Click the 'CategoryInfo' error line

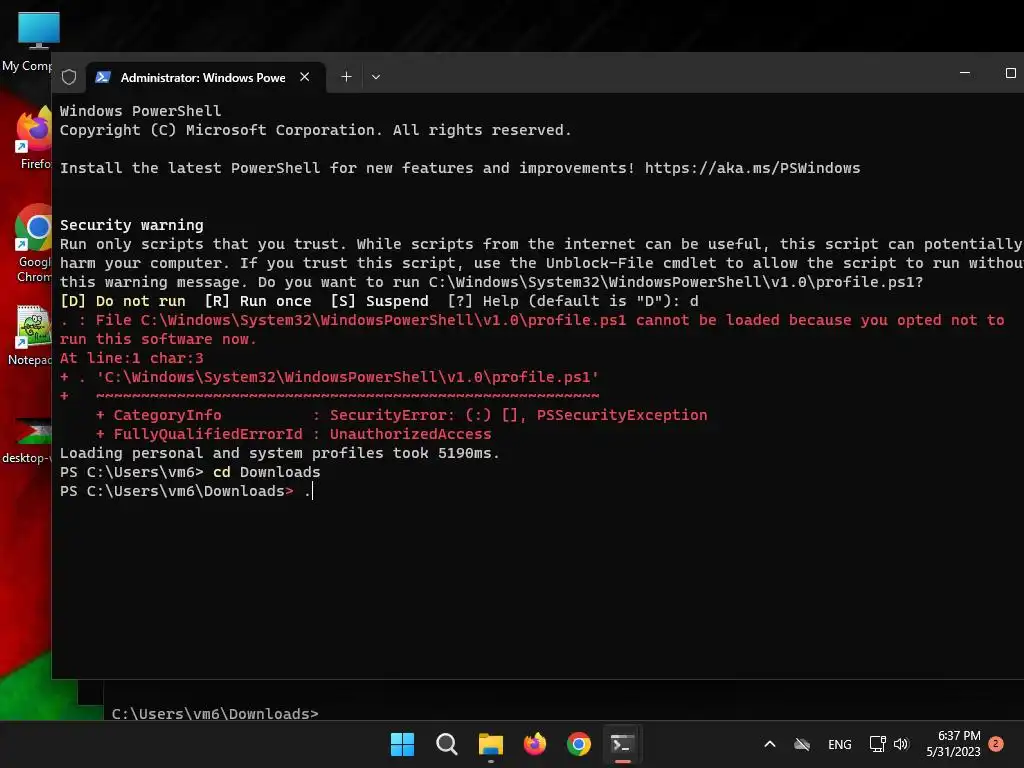(x=402, y=415)
